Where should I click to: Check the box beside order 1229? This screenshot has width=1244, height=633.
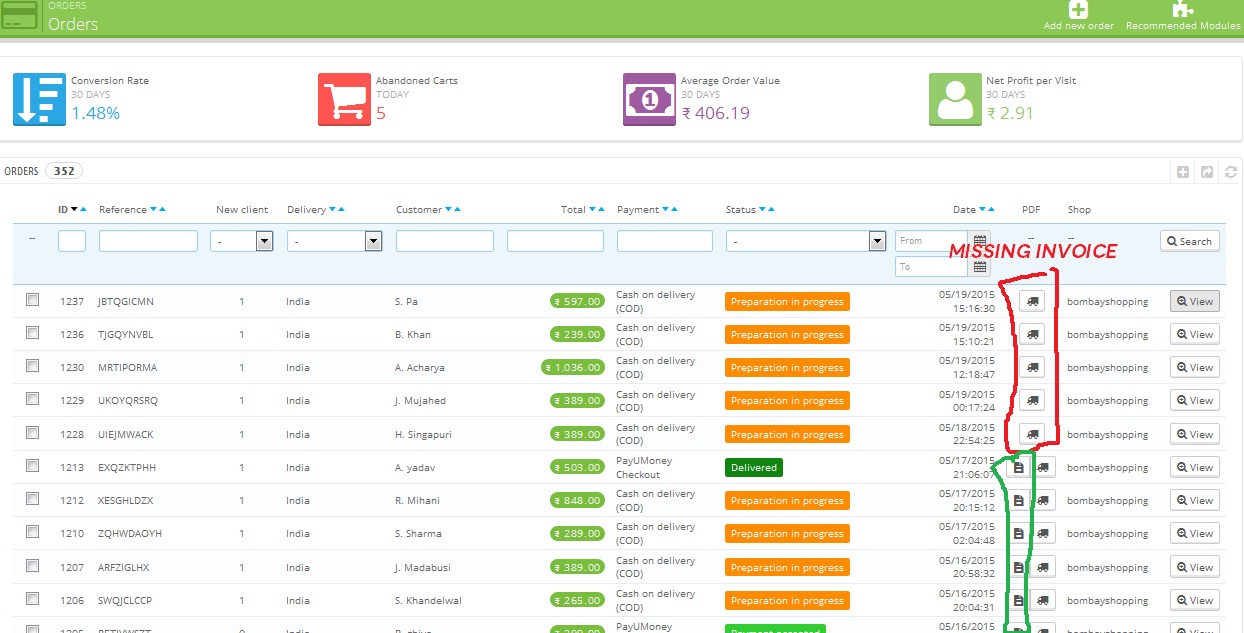[x=33, y=398]
